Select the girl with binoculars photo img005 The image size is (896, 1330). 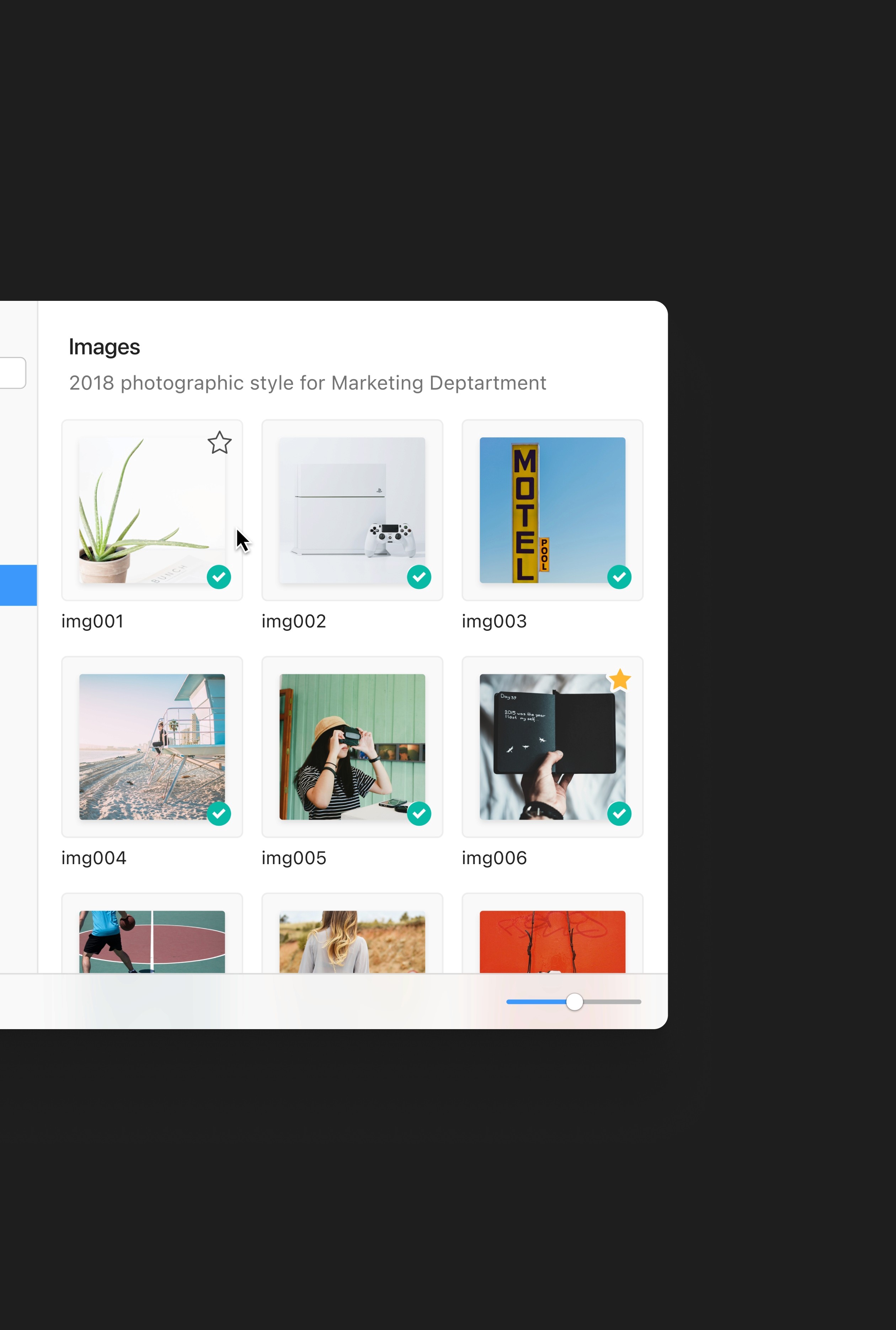[x=352, y=746]
